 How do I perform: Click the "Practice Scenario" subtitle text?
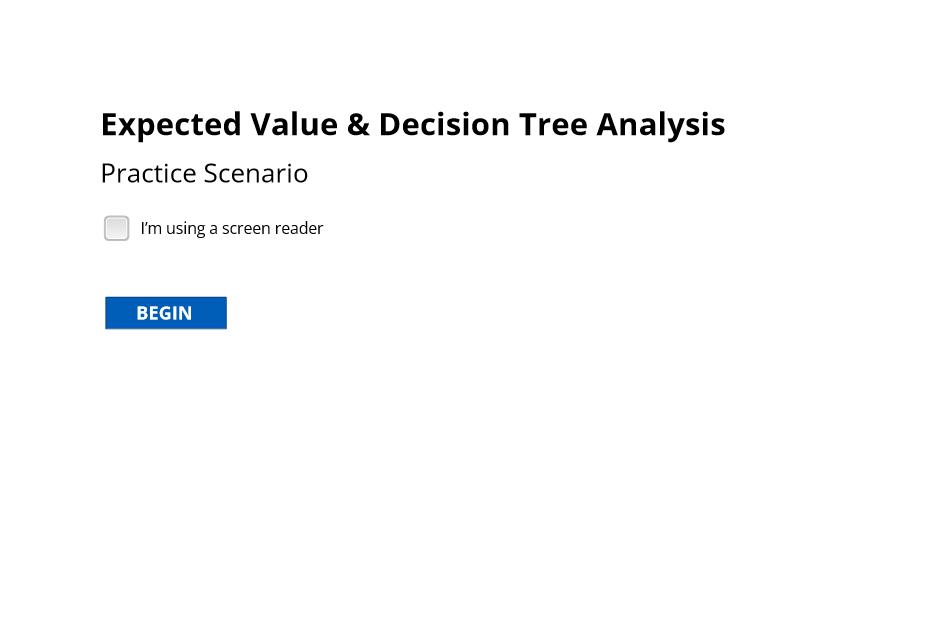pos(204,174)
